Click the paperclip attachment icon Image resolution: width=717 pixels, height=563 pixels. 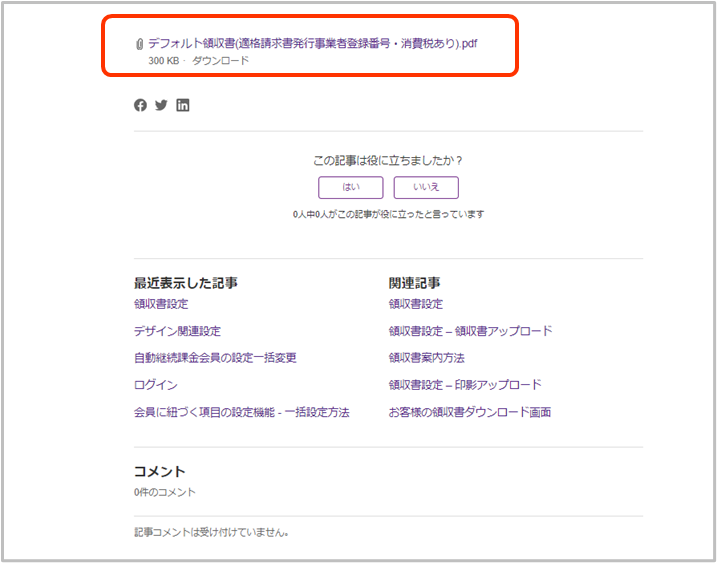pos(139,45)
